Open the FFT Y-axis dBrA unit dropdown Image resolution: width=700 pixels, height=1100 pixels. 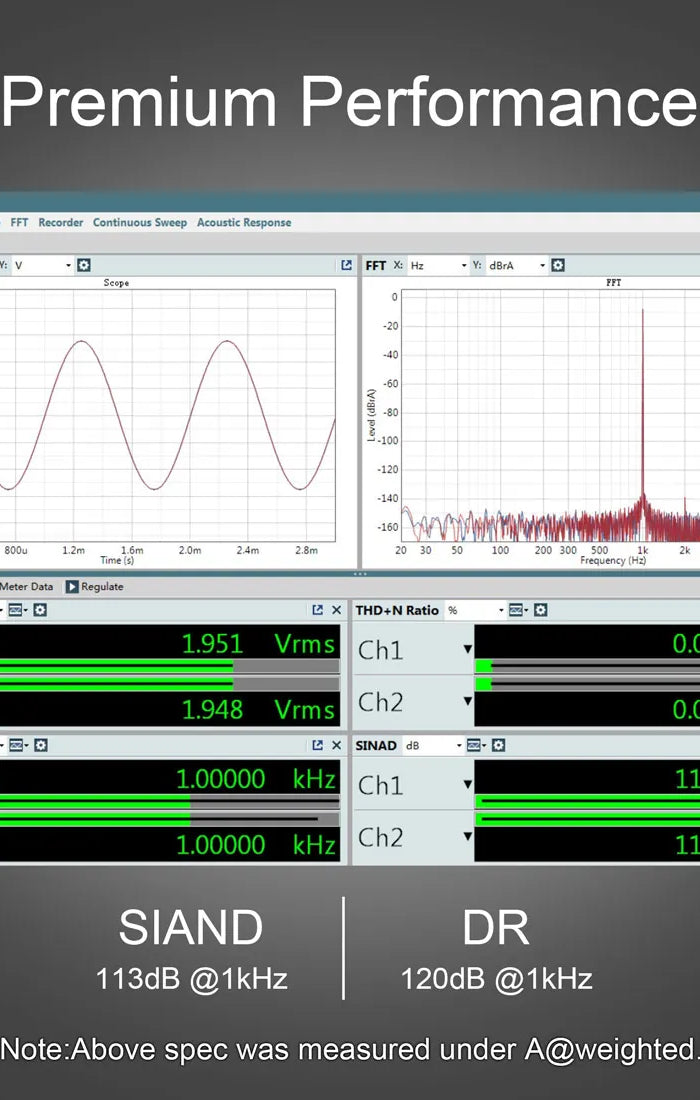click(x=515, y=265)
